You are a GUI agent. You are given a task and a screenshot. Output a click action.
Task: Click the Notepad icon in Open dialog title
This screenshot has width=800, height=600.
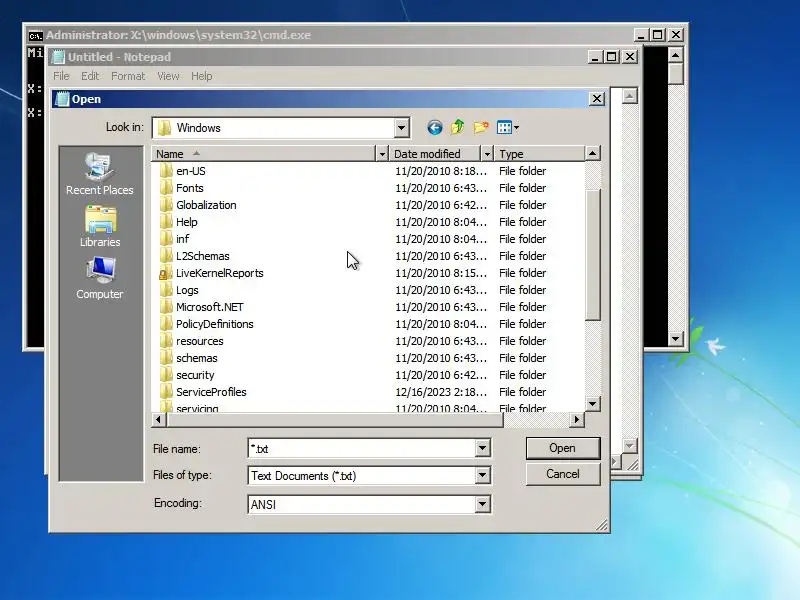click(x=62, y=99)
